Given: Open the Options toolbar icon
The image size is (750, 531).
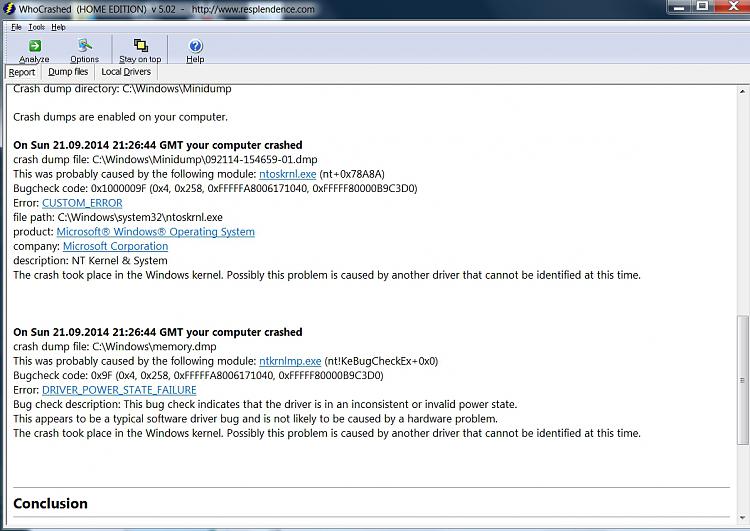Looking at the screenshot, I should 84,45.
